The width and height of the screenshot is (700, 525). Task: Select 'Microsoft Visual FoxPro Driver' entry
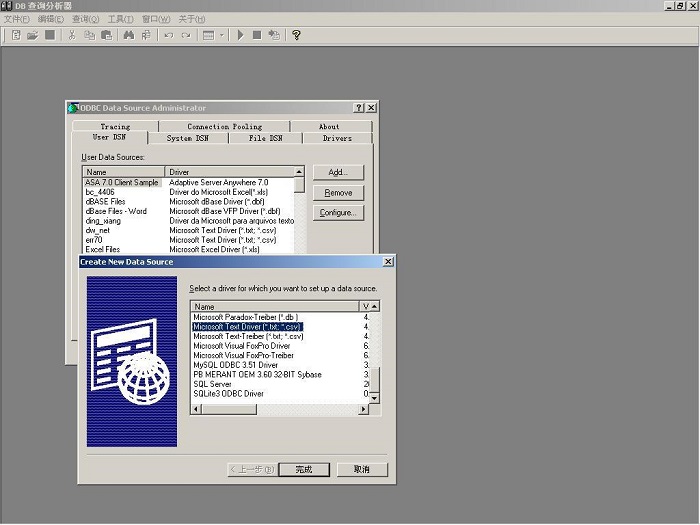click(x=242, y=346)
